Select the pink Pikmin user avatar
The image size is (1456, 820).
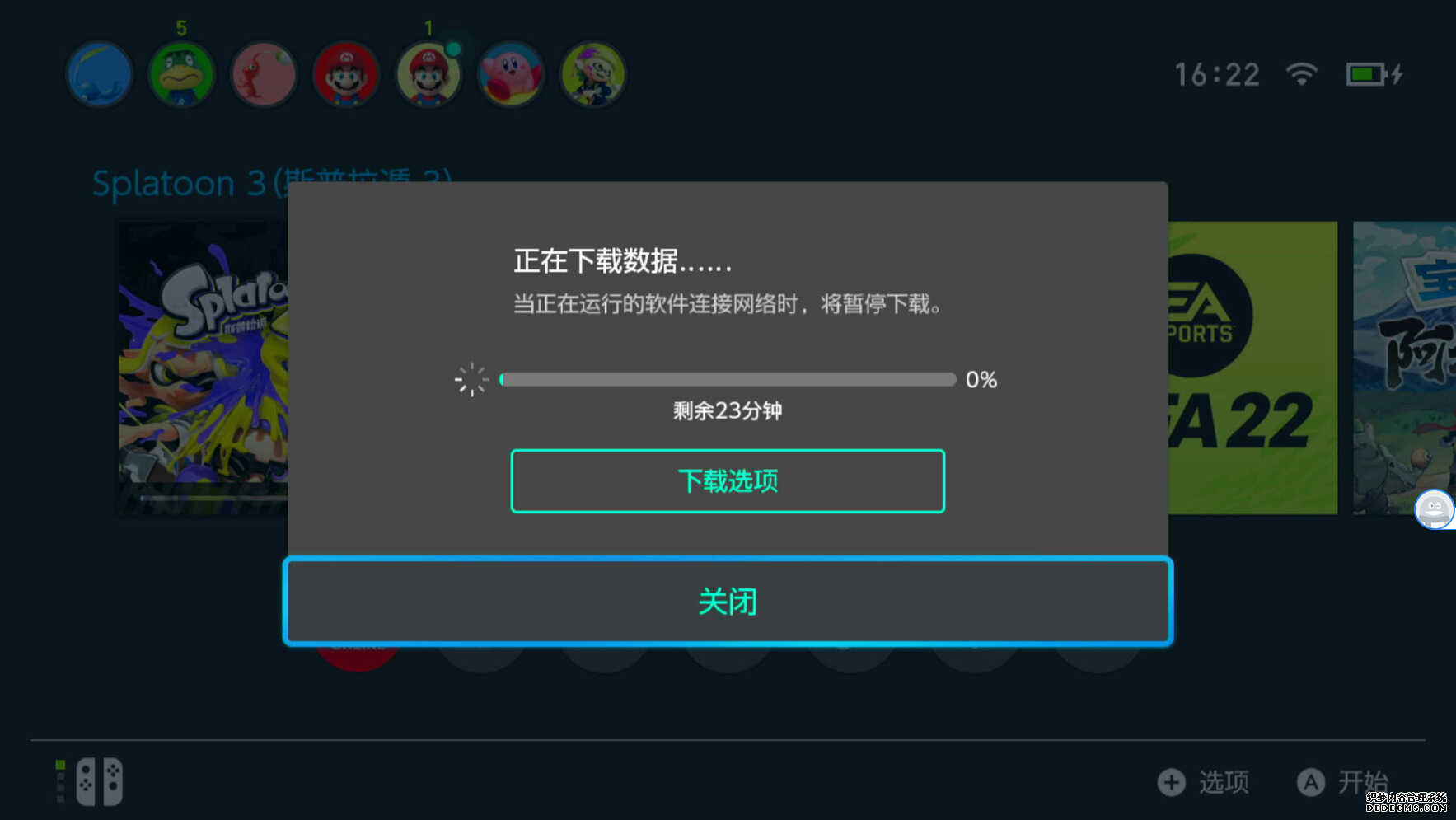[x=264, y=75]
